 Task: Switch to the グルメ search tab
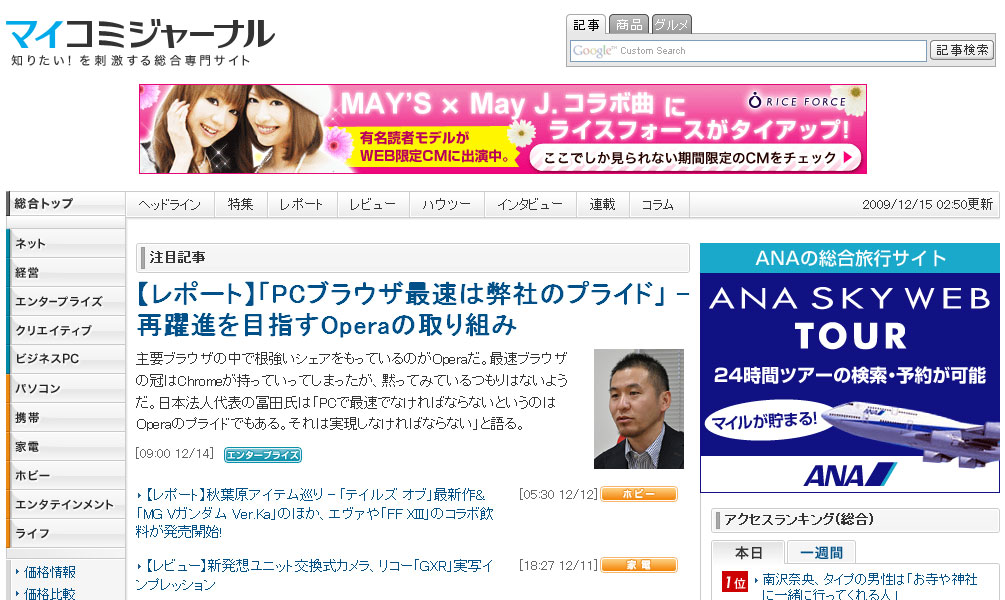coord(671,25)
